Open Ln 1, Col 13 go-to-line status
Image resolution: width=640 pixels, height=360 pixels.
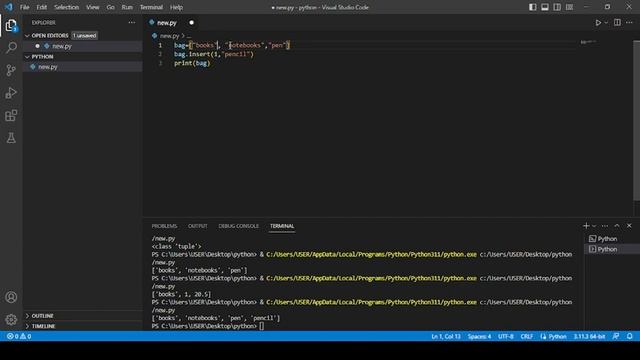[x=446, y=336]
